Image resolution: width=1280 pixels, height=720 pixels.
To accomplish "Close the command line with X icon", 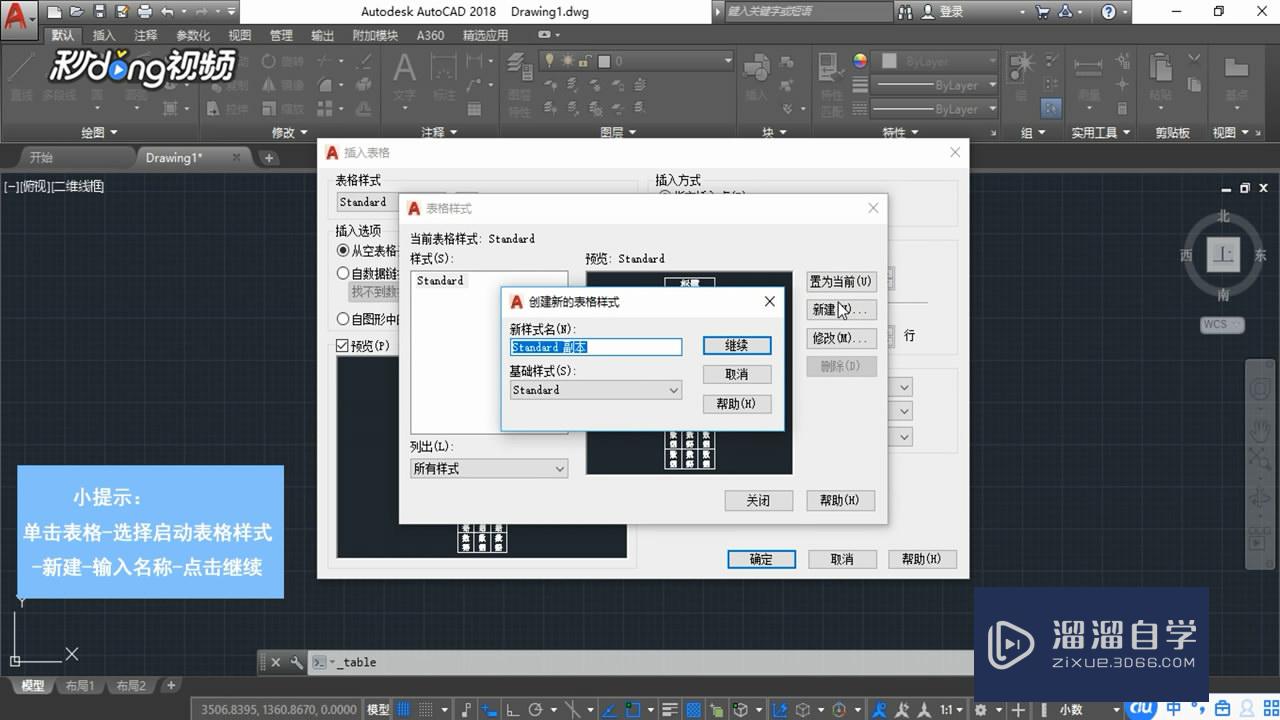I will click(276, 662).
